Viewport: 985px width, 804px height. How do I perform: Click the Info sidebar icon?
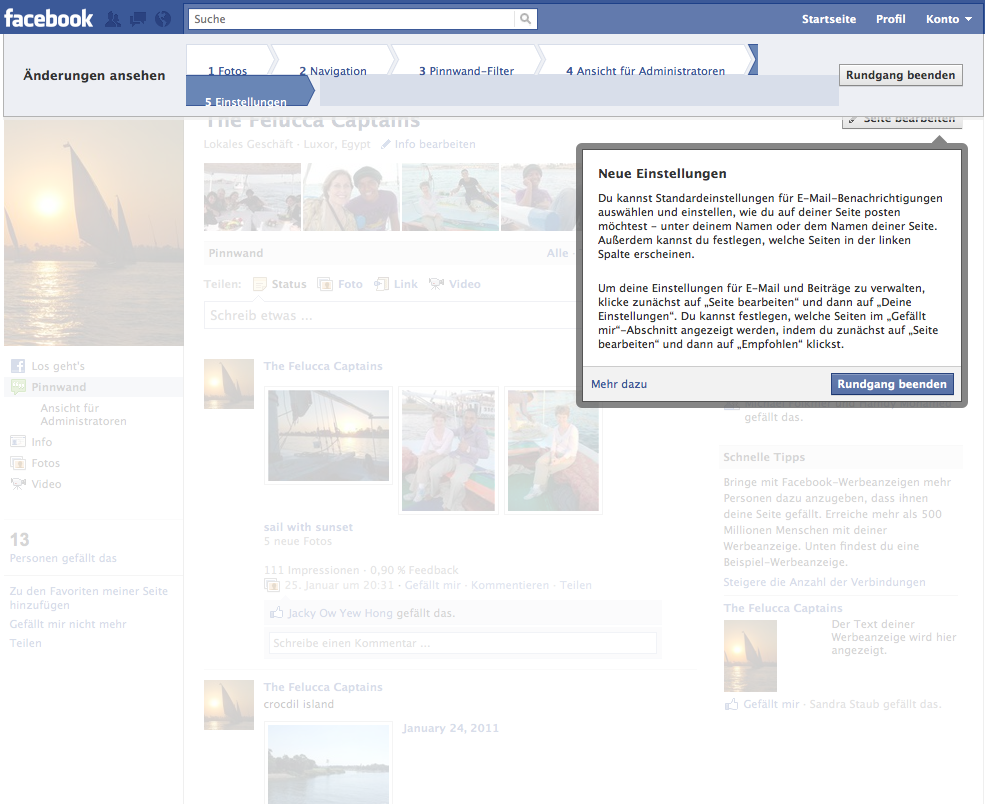(18, 442)
